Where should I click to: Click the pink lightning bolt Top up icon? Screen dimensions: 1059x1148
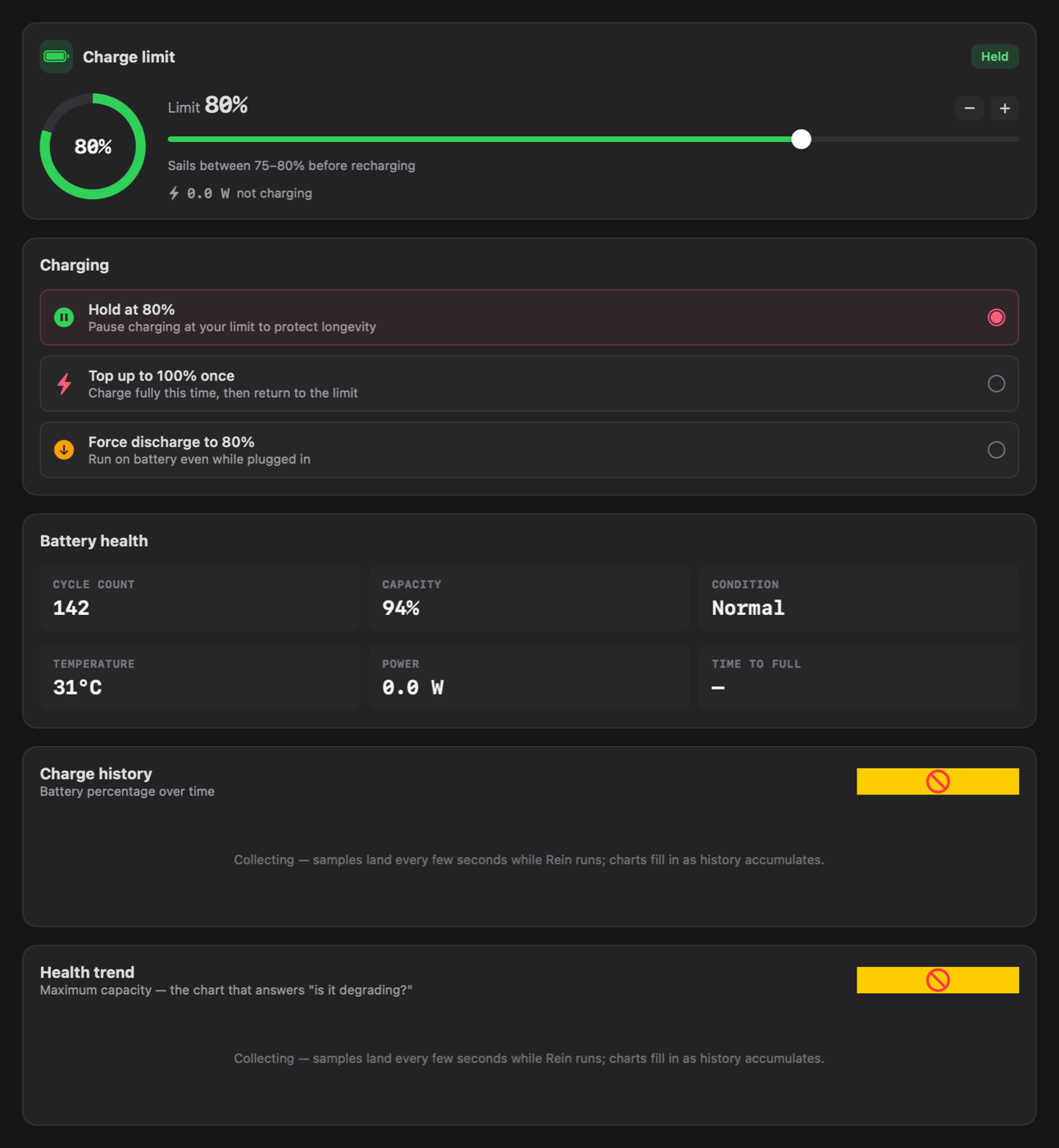click(x=64, y=384)
